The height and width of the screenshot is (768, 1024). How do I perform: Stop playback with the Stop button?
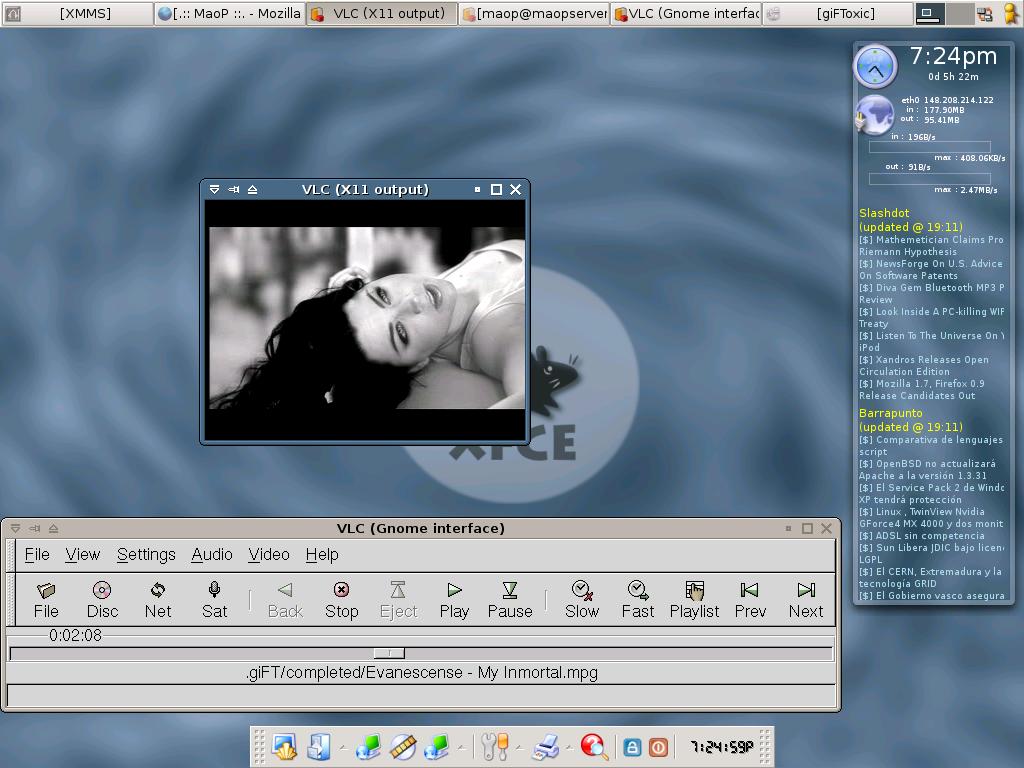pos(342,600)
